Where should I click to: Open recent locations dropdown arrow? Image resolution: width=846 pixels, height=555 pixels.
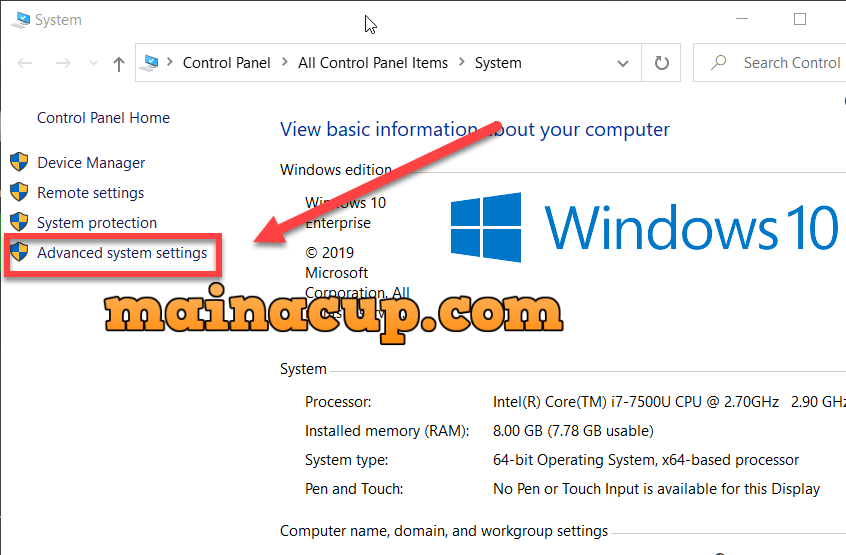pos(93,64)
